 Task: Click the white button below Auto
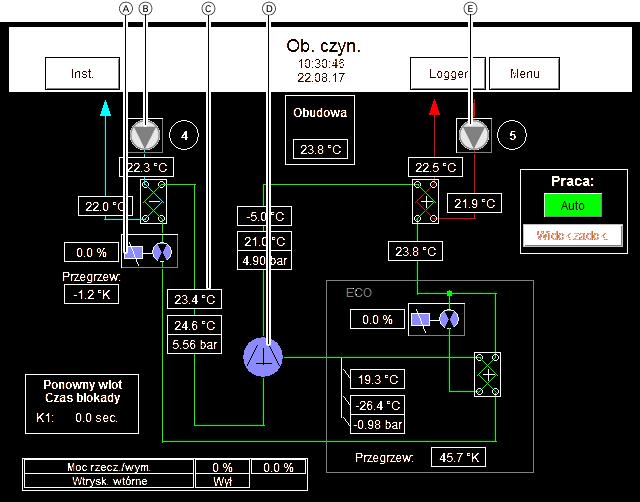tap(573, 235)
